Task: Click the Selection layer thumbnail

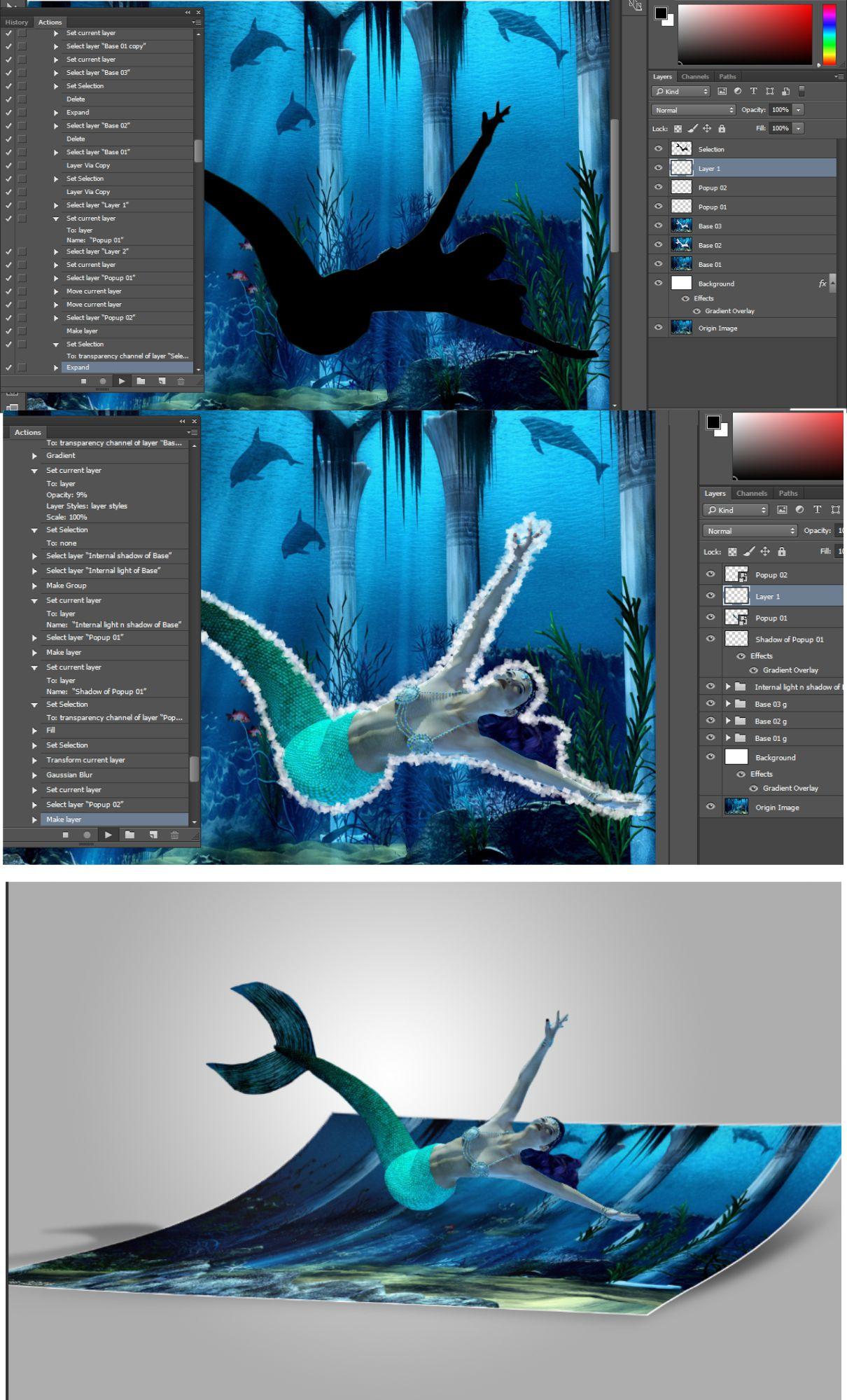Action: click(x=681, y=148)
